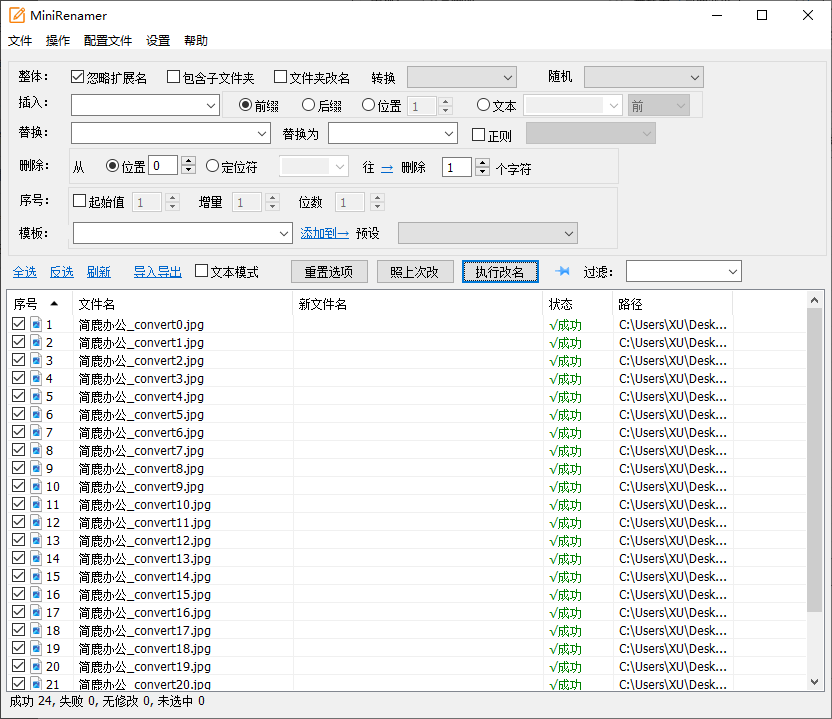Screen dimensions: 832x719
Task: Click the 执行改名 button
Action: point(499,270)
